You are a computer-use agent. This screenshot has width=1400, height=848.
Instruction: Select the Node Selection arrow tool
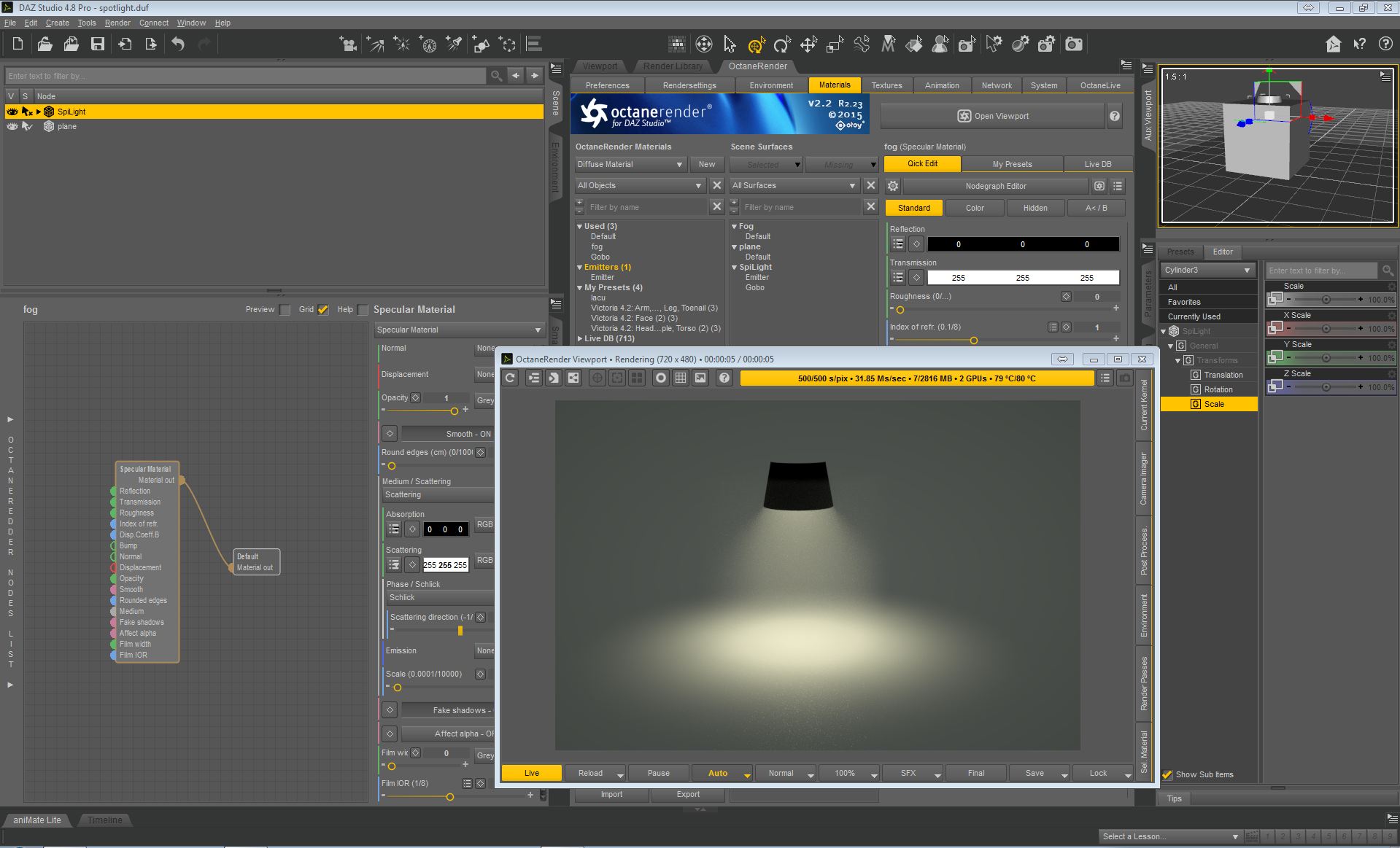click(730, 44)
